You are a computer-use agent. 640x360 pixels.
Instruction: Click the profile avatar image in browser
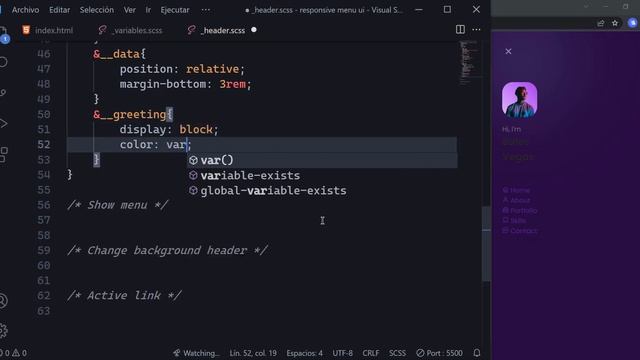click(x=519, y=100)
